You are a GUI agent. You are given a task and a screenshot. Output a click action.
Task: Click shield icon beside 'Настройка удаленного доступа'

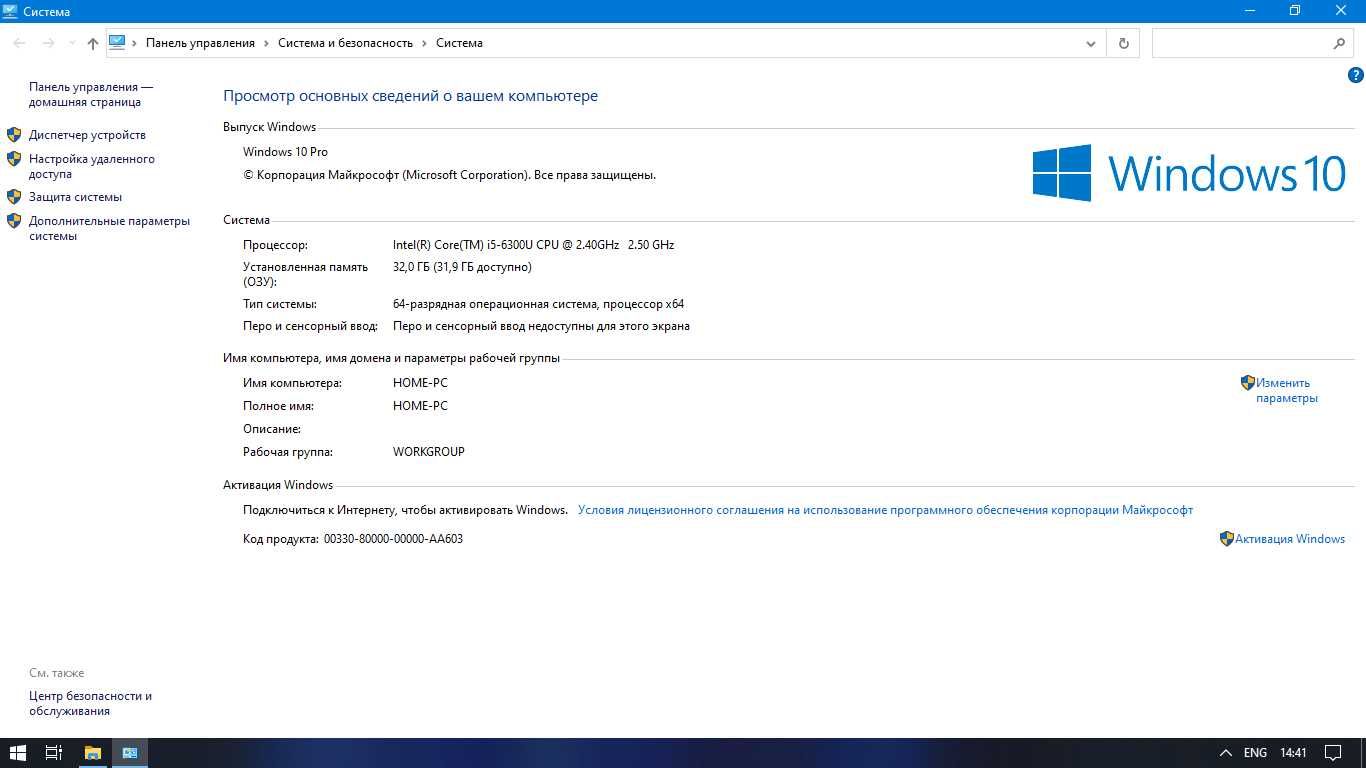coord(14,158)
